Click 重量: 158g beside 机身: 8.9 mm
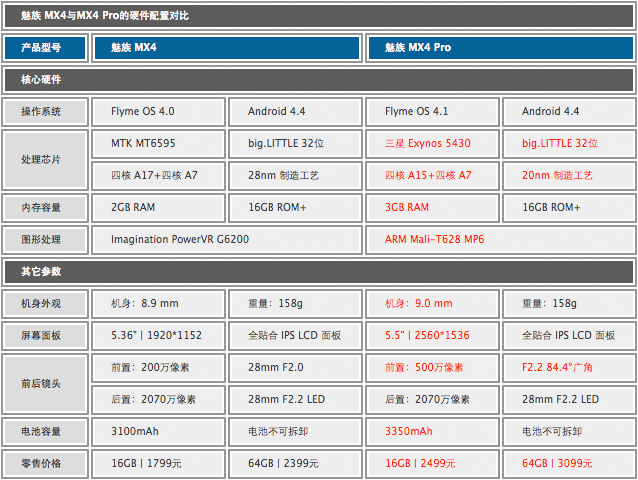 [295, 303]
